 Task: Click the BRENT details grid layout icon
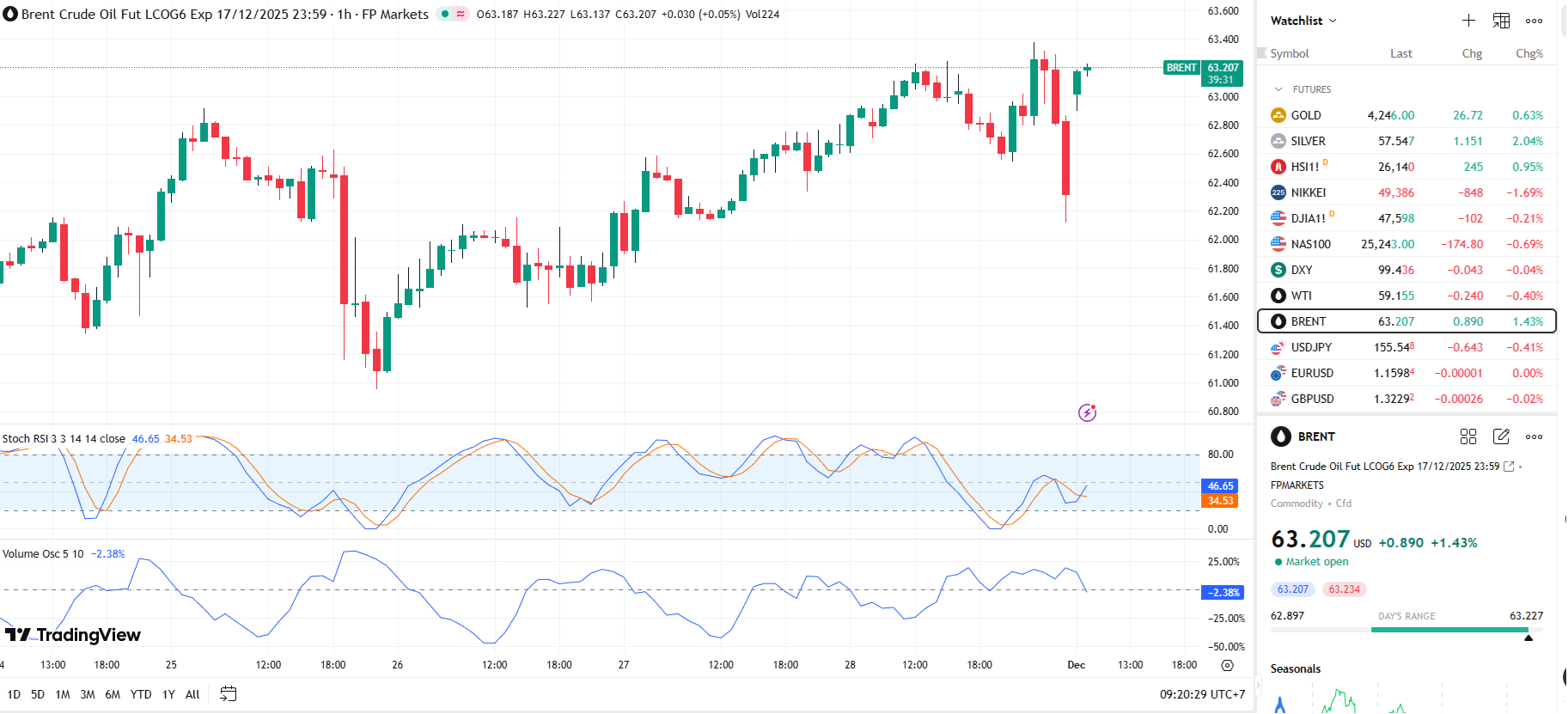pos(1468,436)
